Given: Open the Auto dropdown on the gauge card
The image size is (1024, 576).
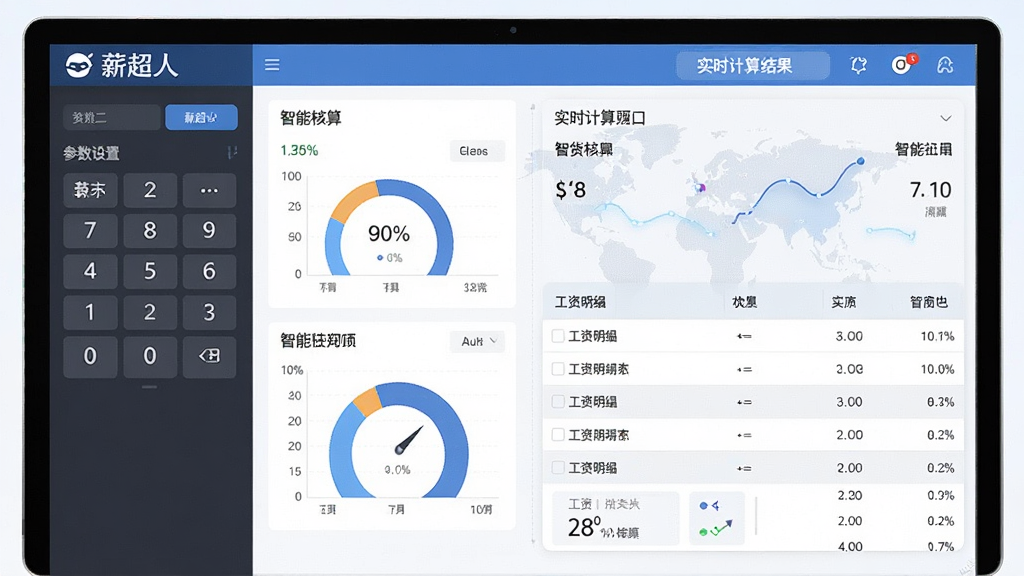Looking at the screenshot, I should click(x=477, y=342).
